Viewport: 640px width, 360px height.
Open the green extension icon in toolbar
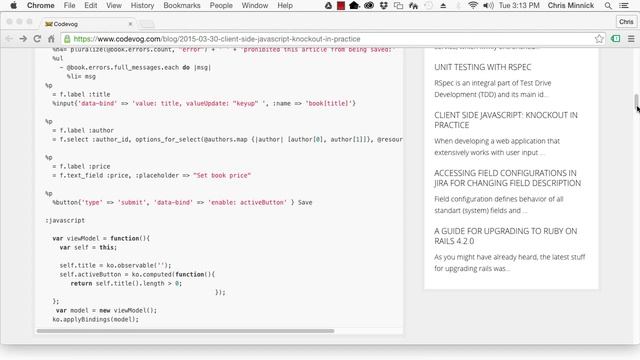pos(616,39)
